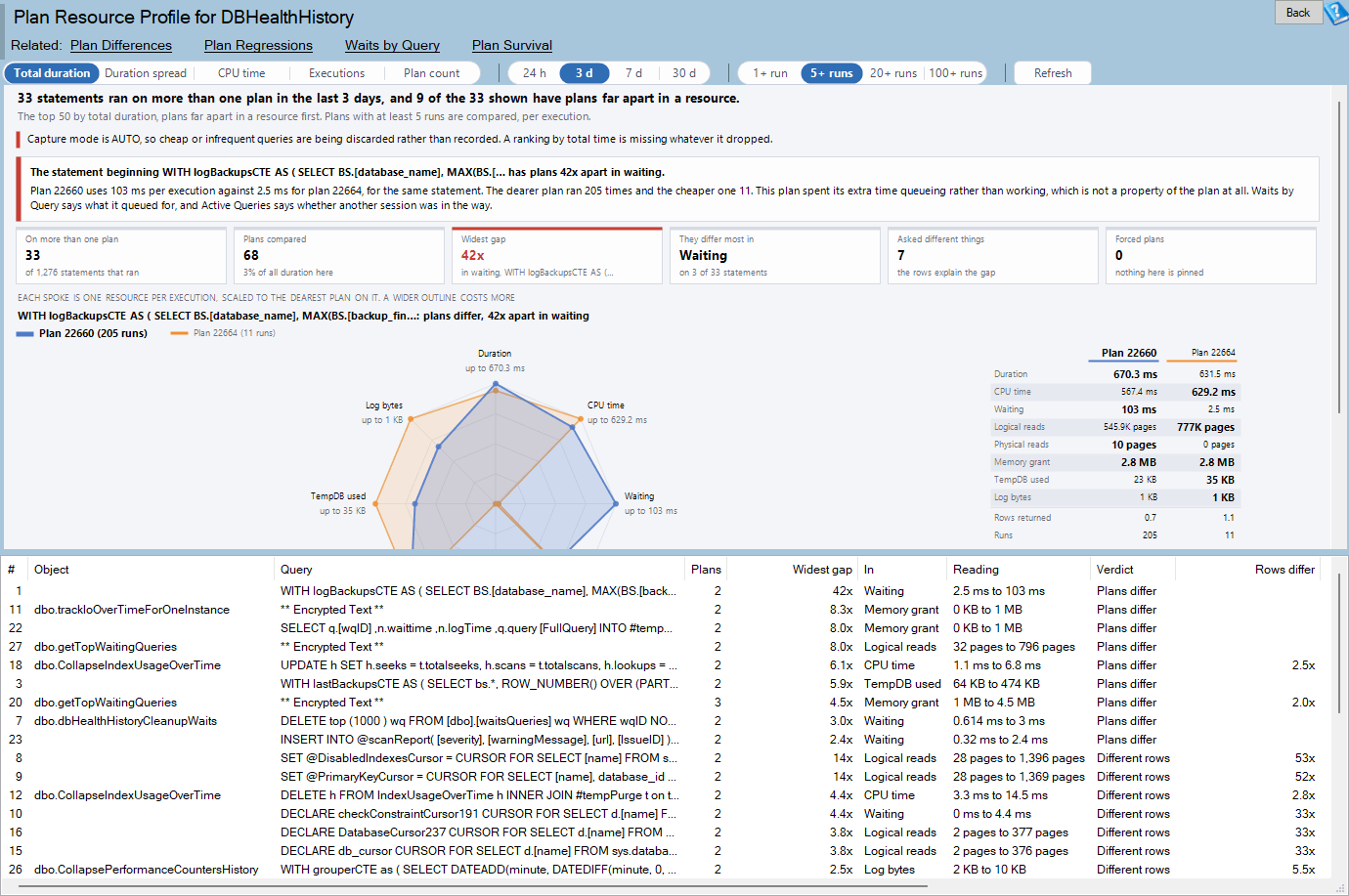Screen dimensions: 1349x896
Task: Select DELETE h FROM IndexUsageOverTime row
Action: pos(665,795)
